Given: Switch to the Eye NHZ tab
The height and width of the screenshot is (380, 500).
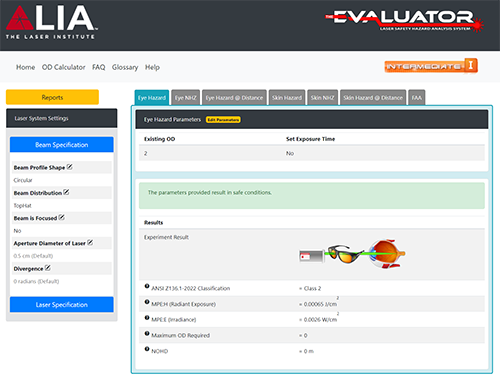Looking at the screenshot, I should 186,98.
